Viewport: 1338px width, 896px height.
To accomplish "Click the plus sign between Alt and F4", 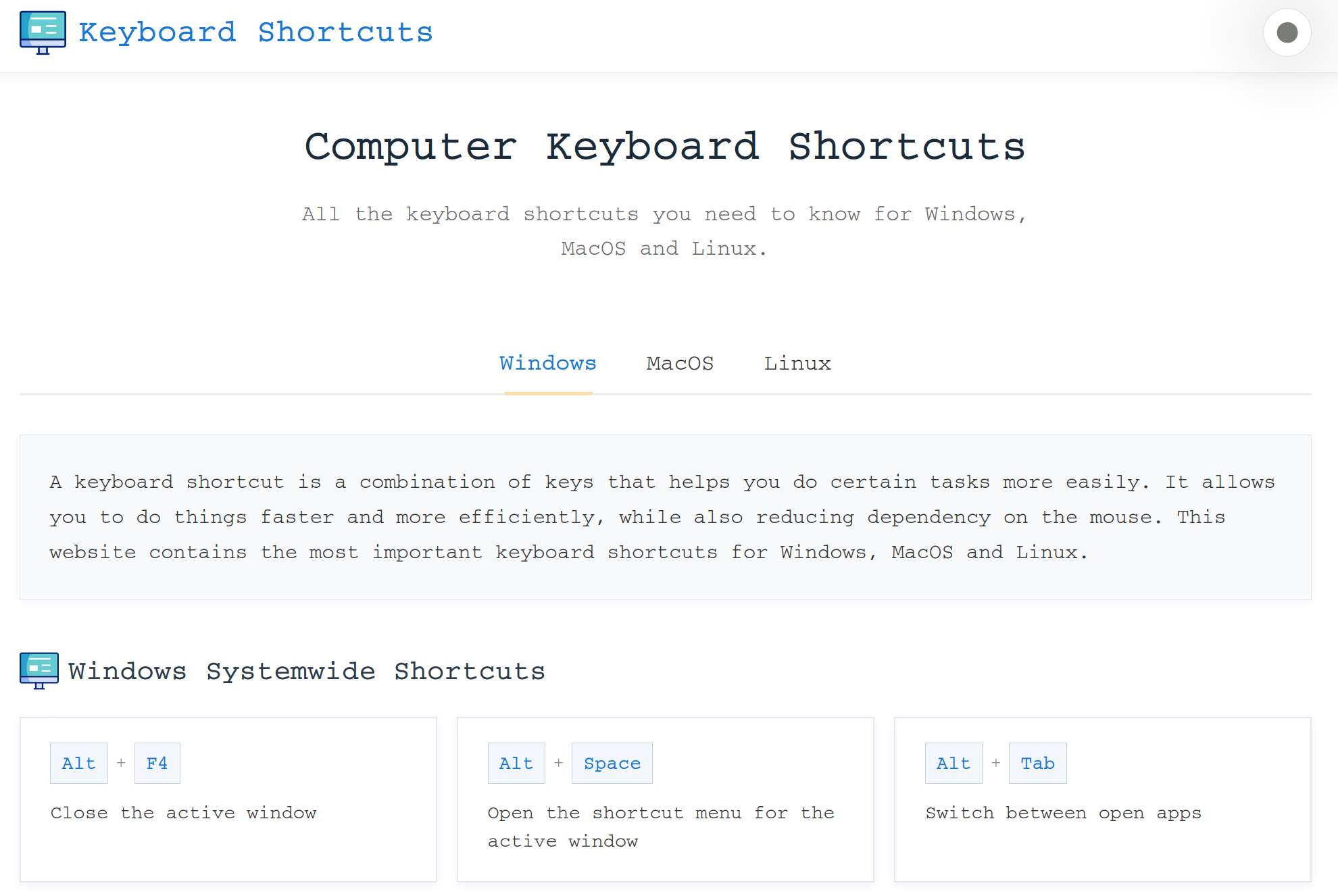I will tap(122, 763).
